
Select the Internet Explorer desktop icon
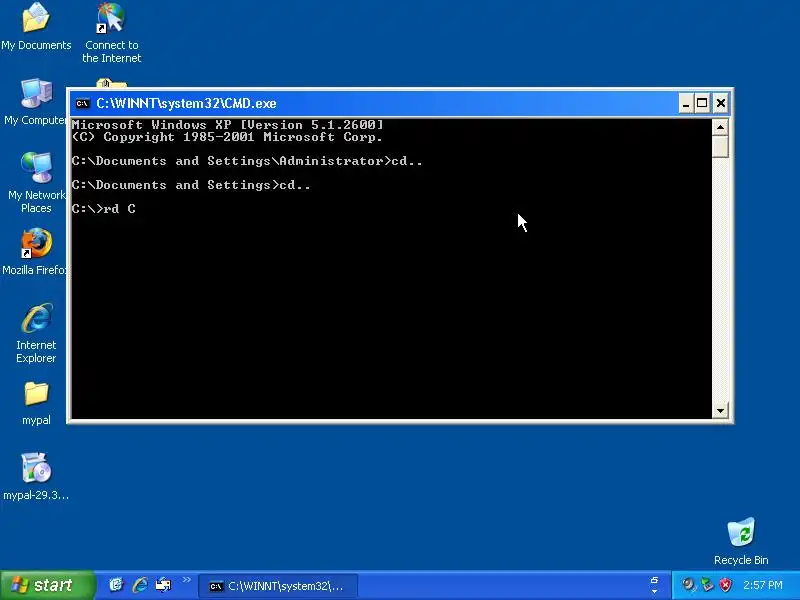tap(36, 333)
